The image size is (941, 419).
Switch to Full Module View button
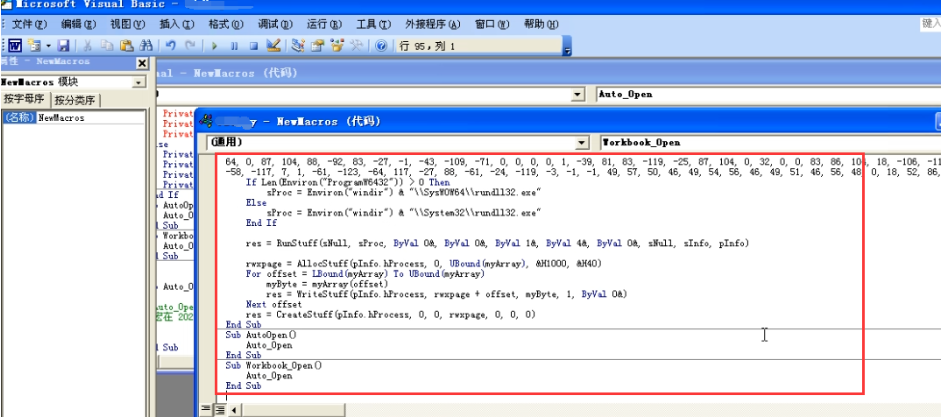[219, 410]
